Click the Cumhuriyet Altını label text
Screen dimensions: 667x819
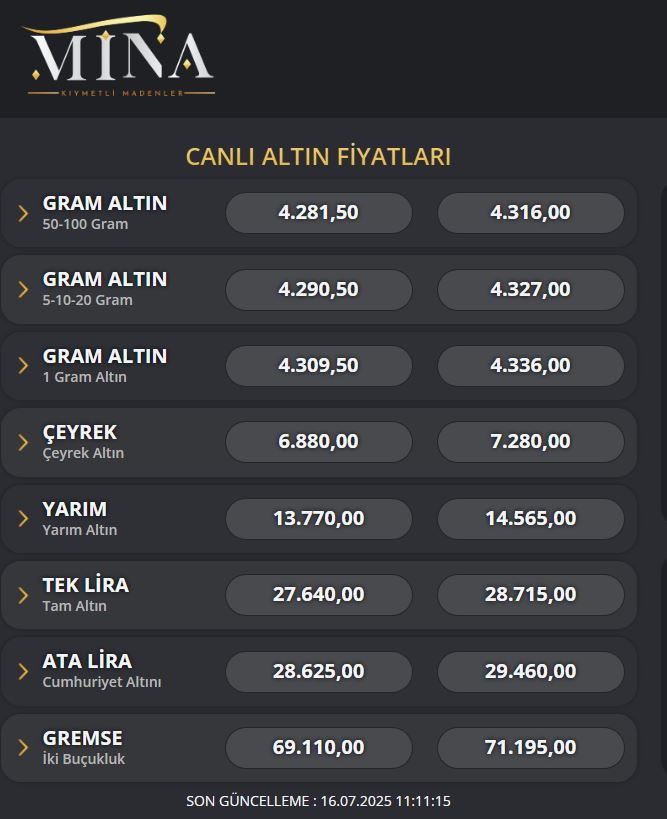tap(102, 681)
